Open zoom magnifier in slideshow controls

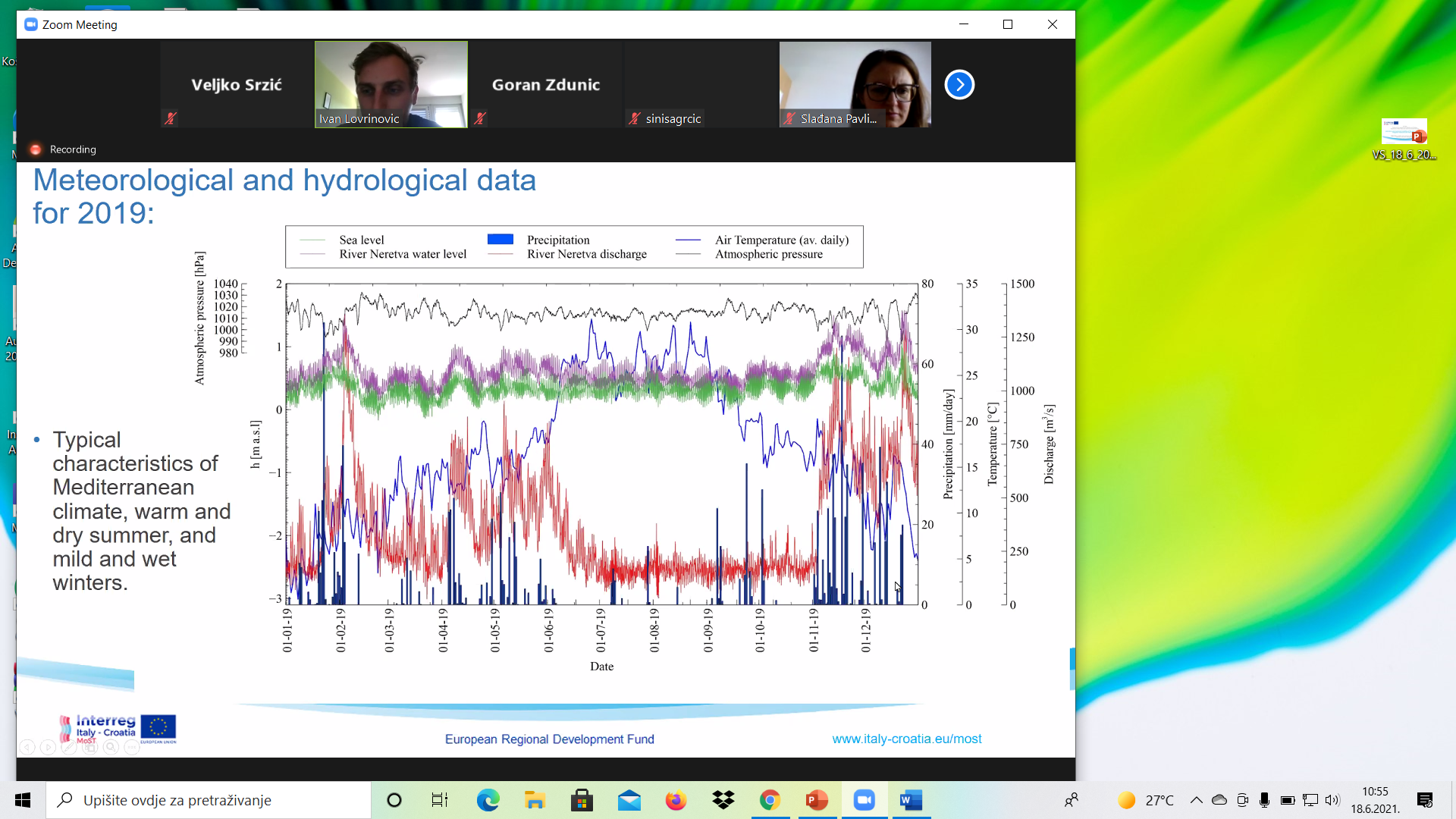(111, 748)
